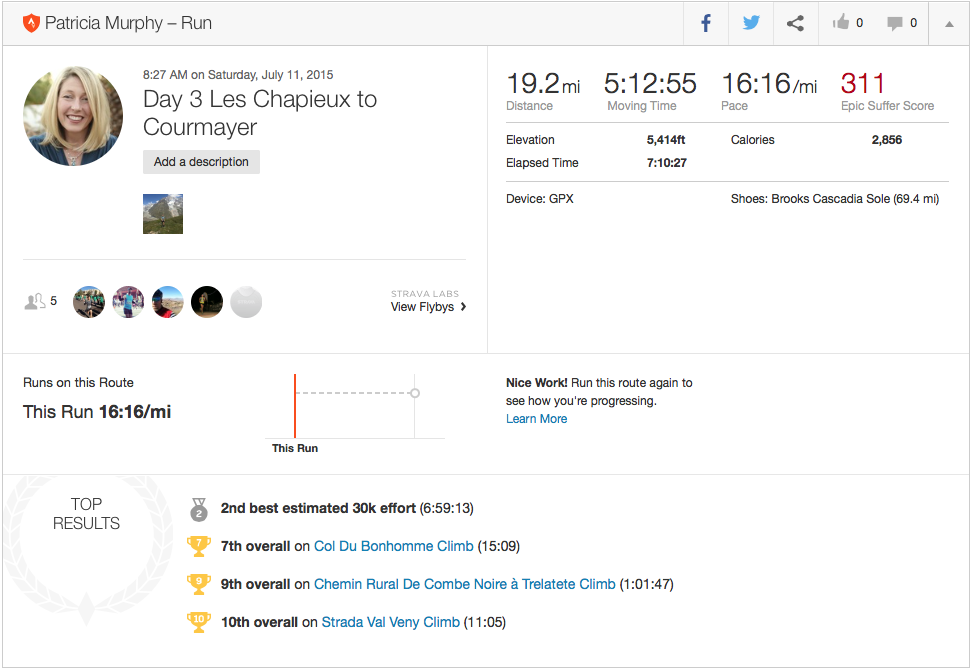This screenshot has height=670, width=972.
Task: Open Strada Val Veny Climb segment
Action: pyautogui.click(x=390, y=622)
